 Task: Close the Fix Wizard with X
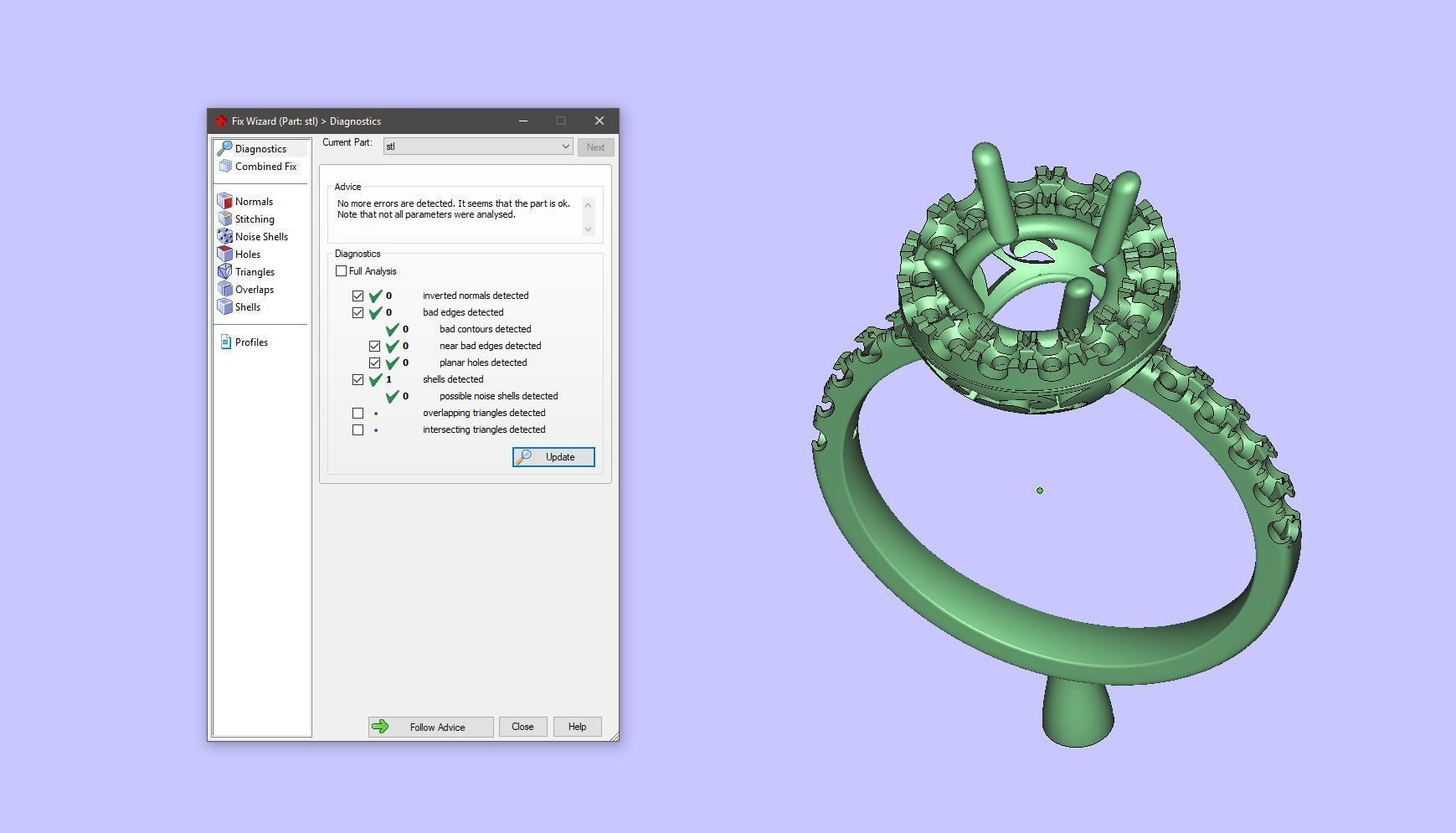click(x=599, y=121)
